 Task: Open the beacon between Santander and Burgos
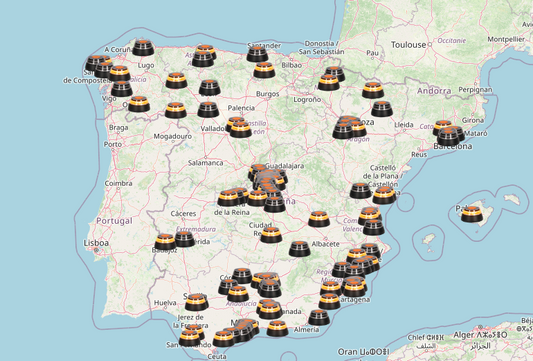click(x=264, y=70)
